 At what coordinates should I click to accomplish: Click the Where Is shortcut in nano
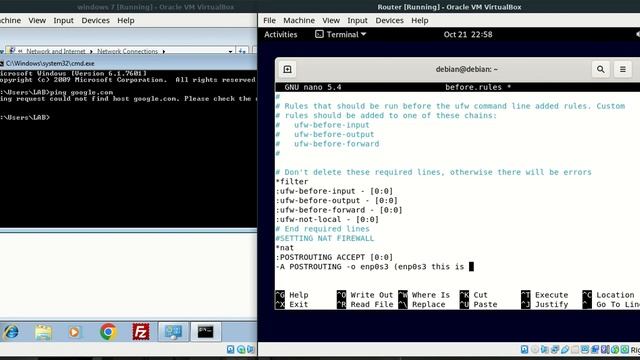pos(424,295)
